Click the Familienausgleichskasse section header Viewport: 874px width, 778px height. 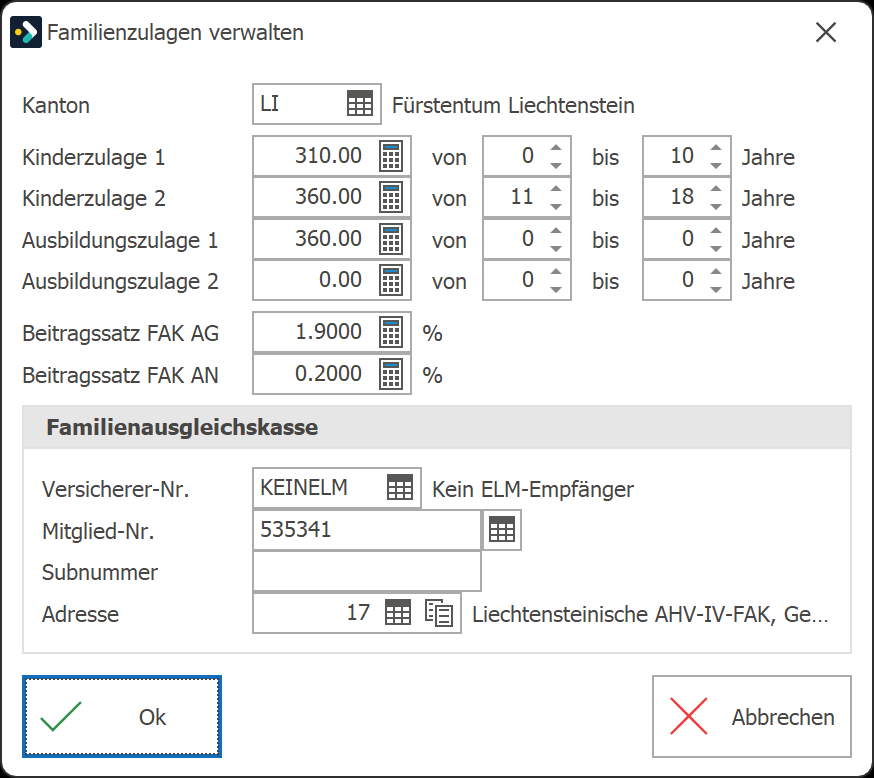coord(437,427)
